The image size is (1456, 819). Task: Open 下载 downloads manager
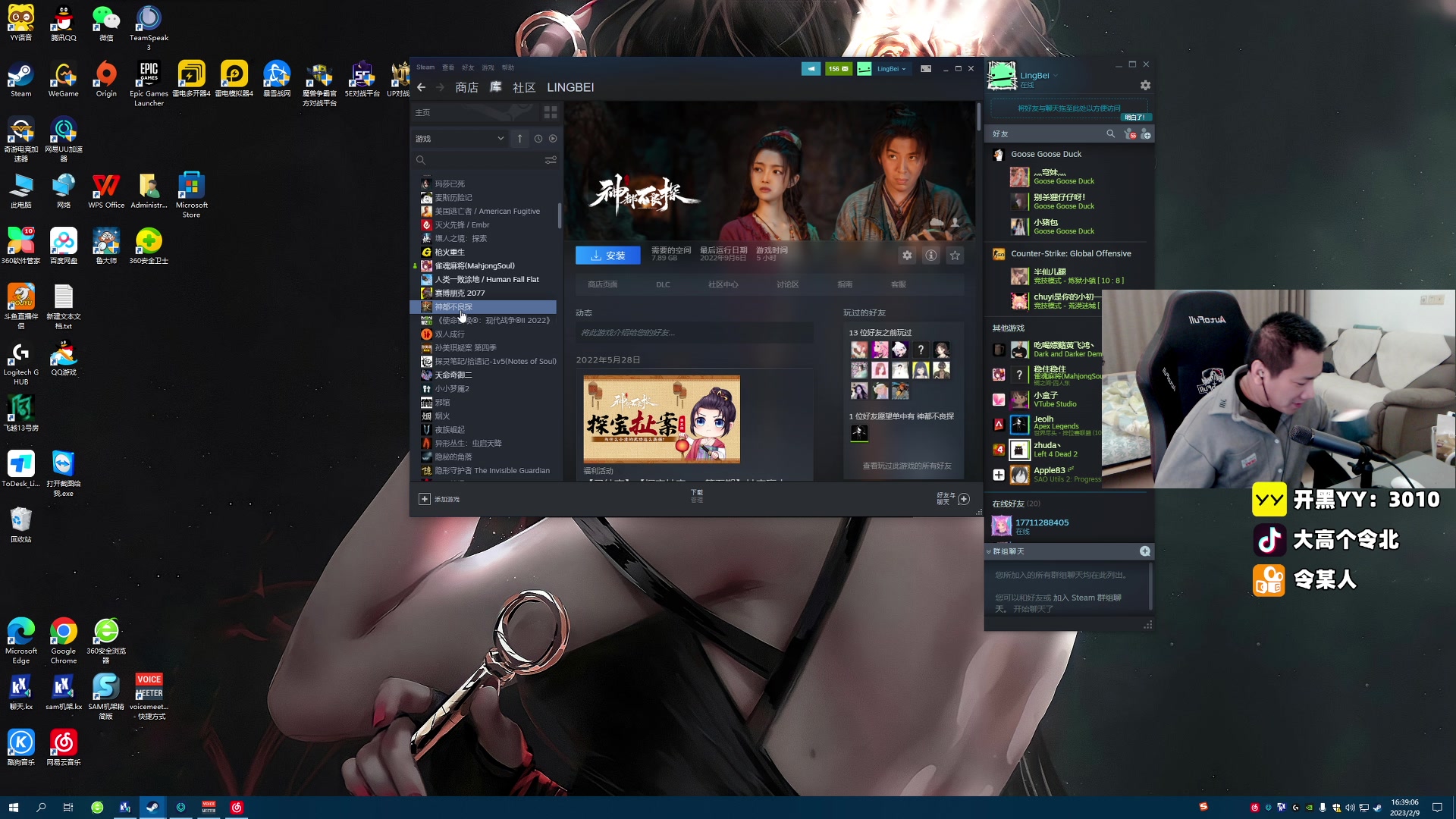tap(697, 496)
